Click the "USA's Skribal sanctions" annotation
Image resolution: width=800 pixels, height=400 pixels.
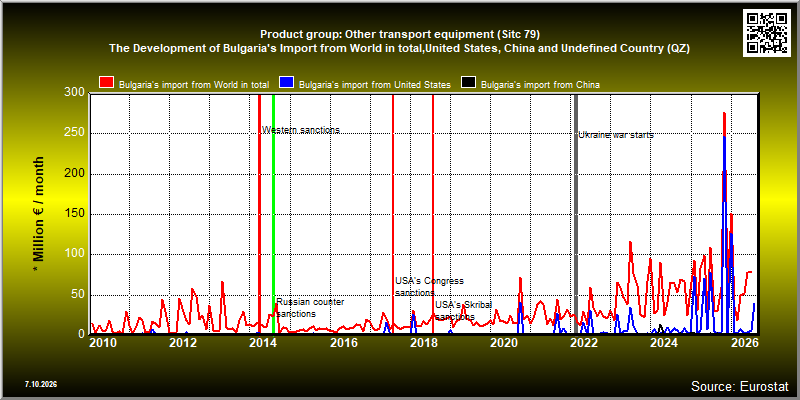click(x=464, y=311)
